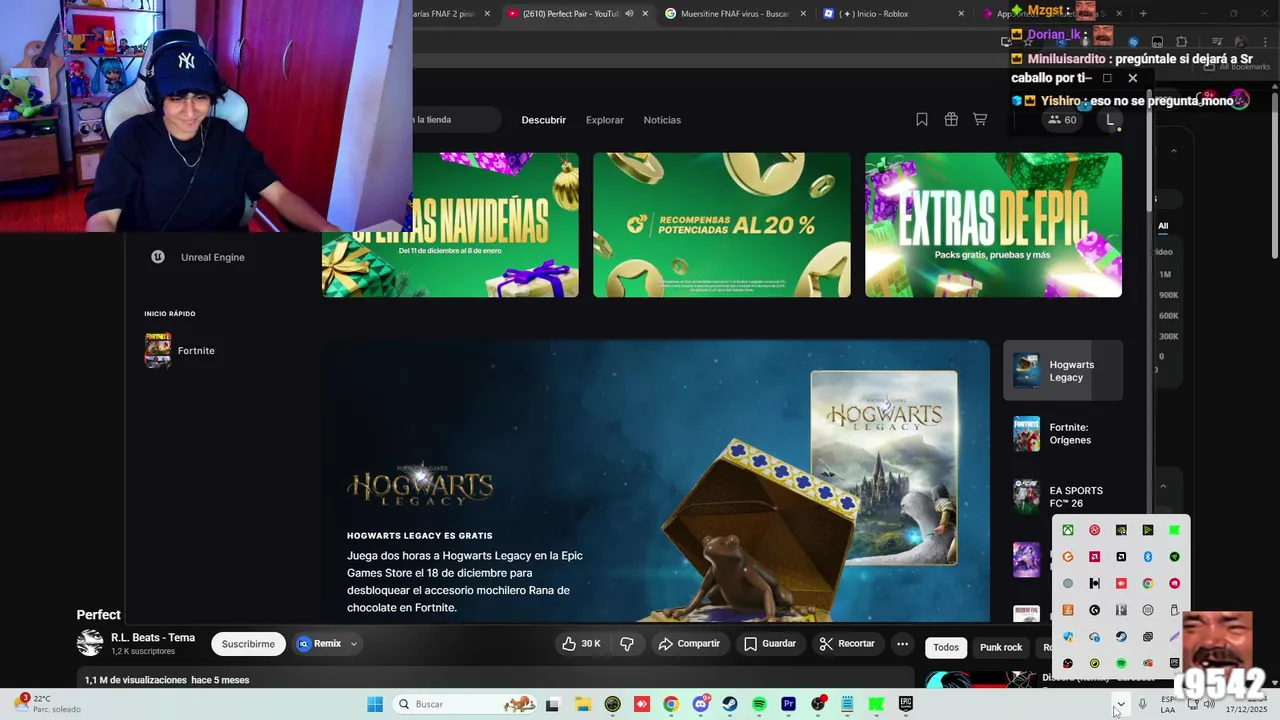Screen dimensions: 1280x720
Task: Open File Explorer from the taskbar
Action: pyautogui.click(x=583, y=704)
